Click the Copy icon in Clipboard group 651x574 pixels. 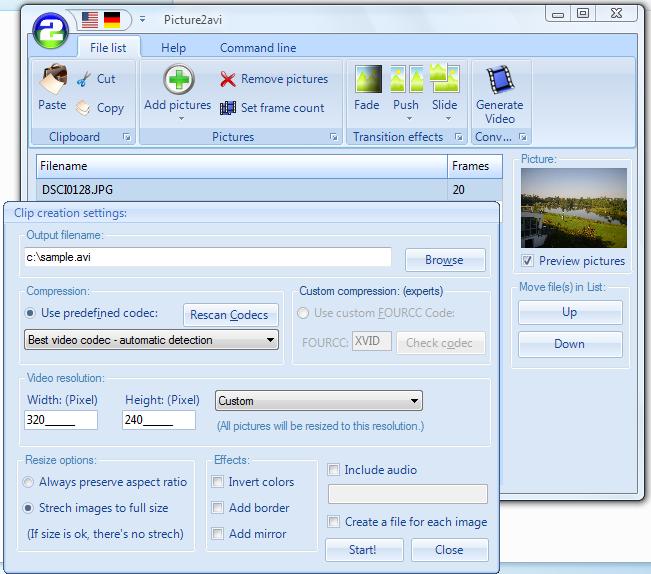pos(84,108)
